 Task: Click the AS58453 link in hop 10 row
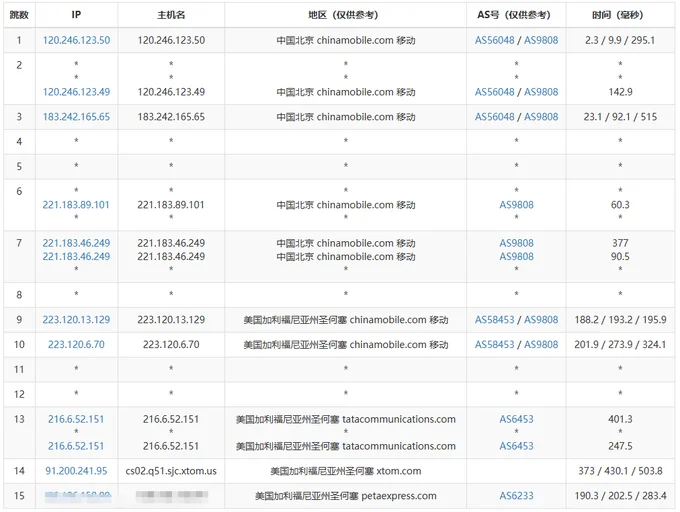click(494, 344)
